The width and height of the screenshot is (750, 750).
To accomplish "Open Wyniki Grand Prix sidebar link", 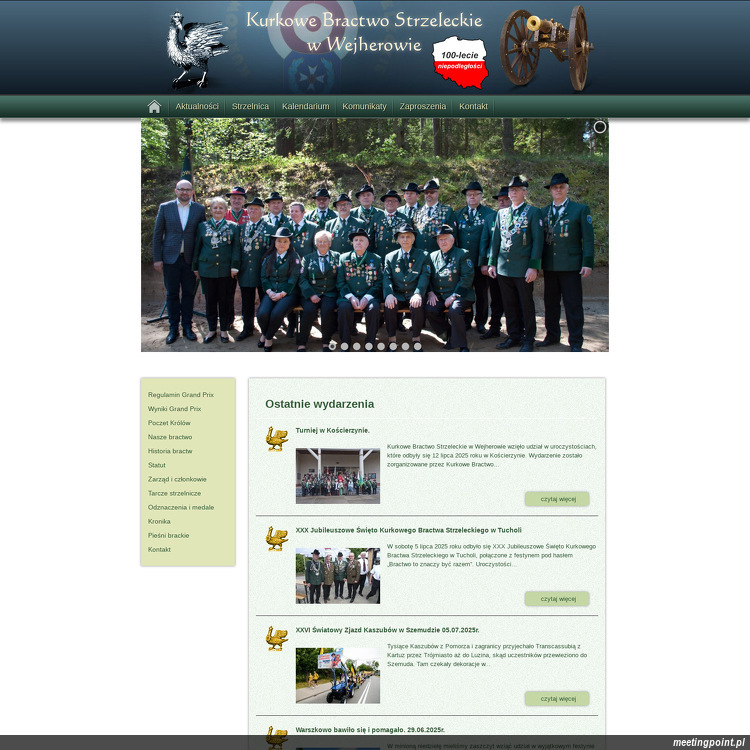I will [x=175, y=409].
